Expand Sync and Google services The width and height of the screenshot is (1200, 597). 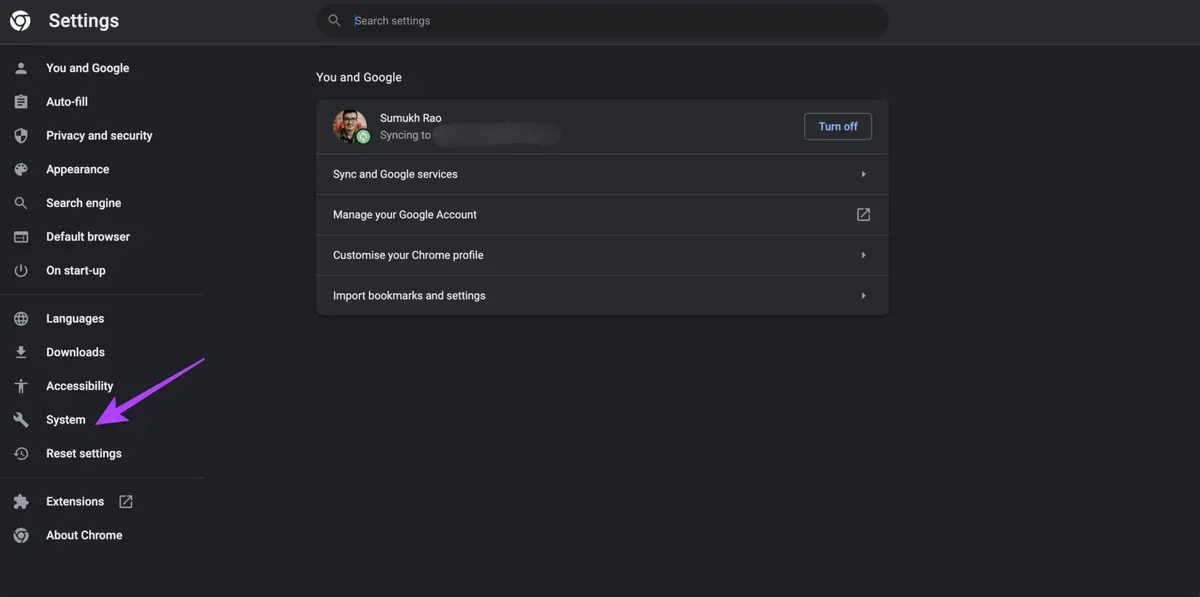pyautogui.click(x=602, y=174)
